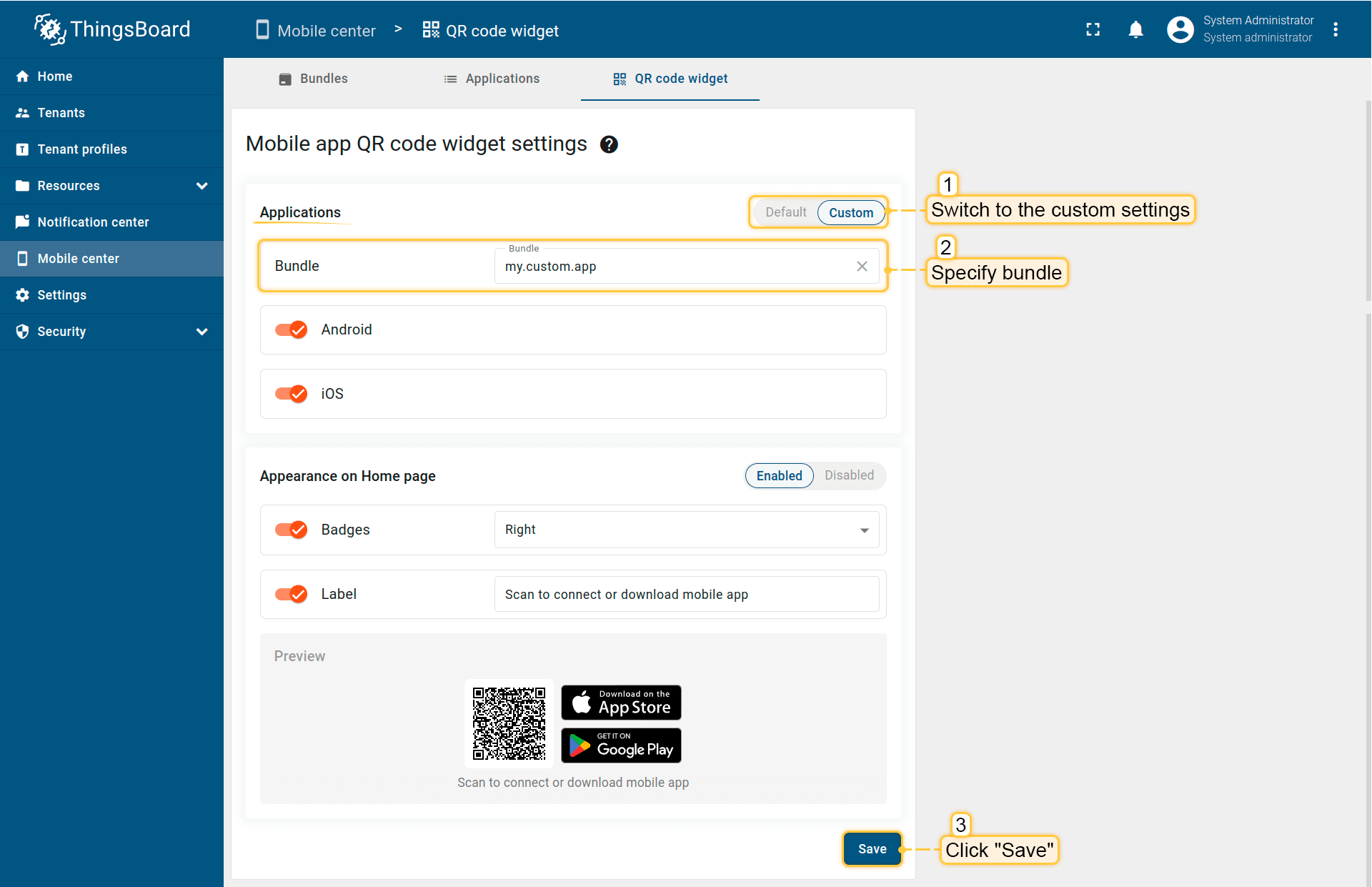Viewport: 1372px width, 887px height.
Task: Click the Google Play badge in preview
Action: (x=620, y=745)
